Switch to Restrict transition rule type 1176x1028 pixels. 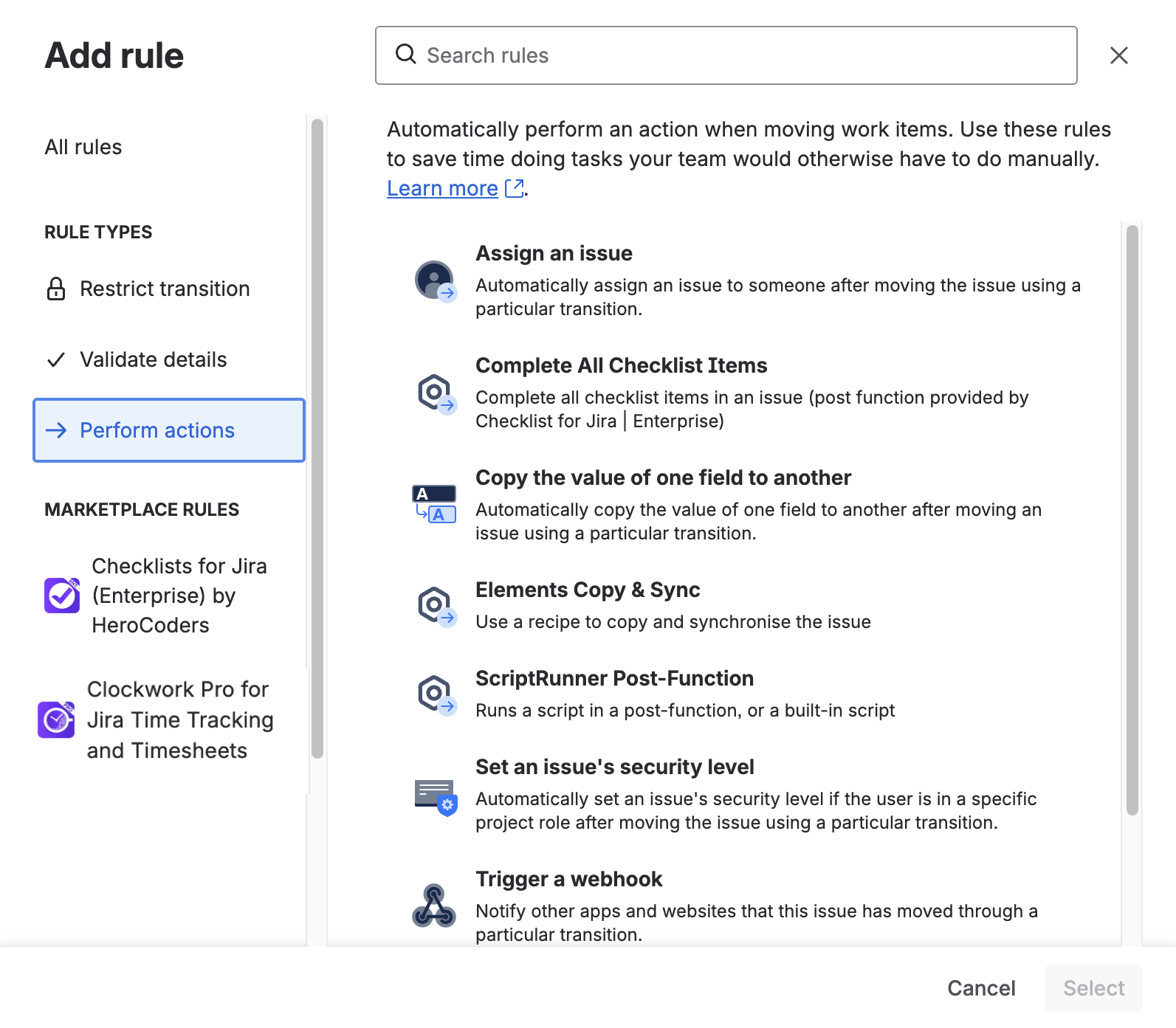tap(164, 289)
